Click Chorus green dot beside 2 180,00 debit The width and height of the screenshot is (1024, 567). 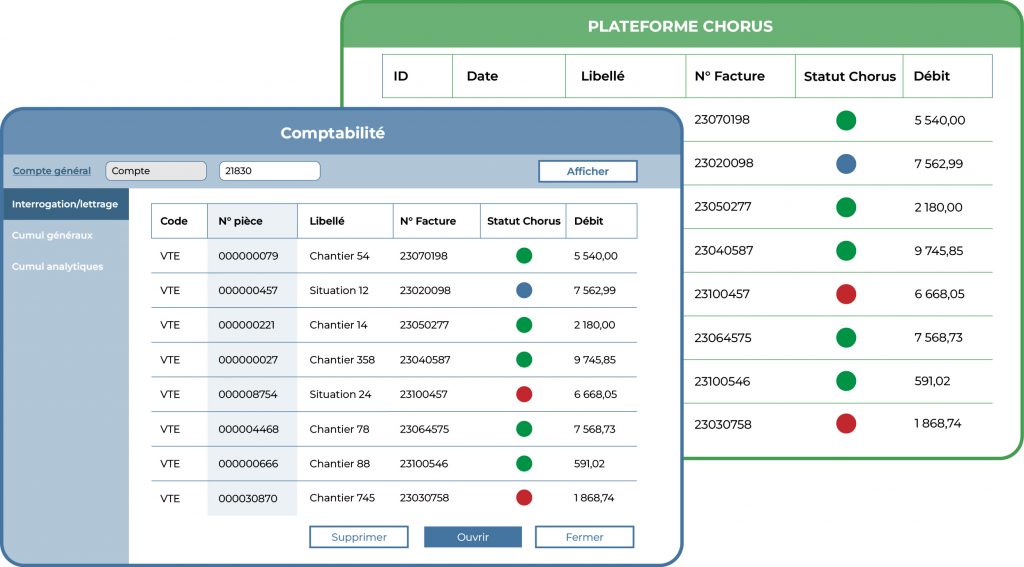coord(846,207)
